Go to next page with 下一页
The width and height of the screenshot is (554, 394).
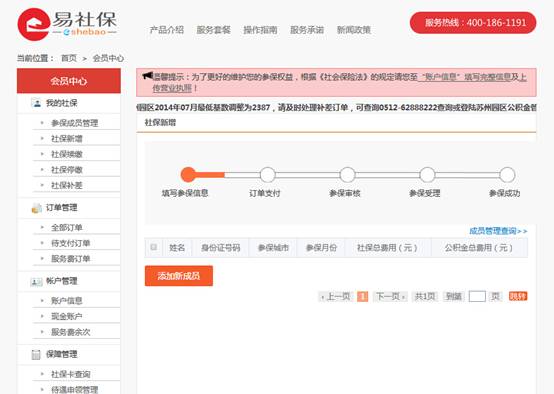coord(390,296)
